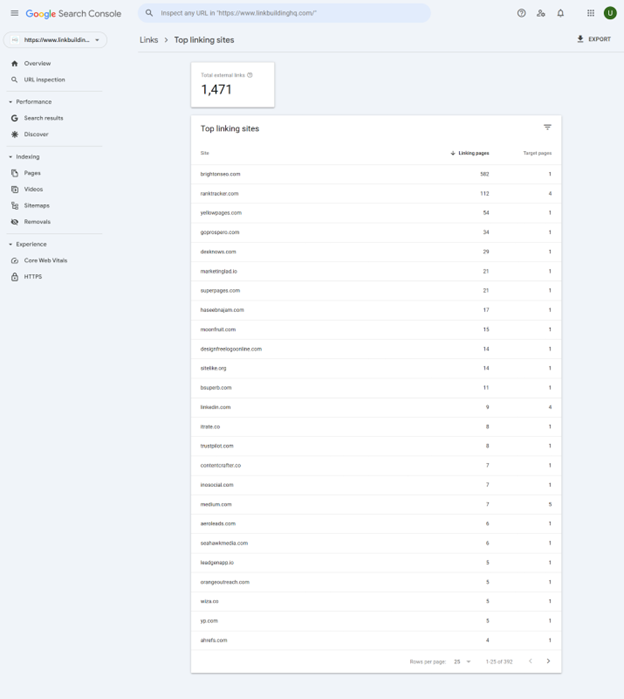This screenshot has width=624, height=699.
Task: Open the bsuperb.com row
Action: point(376,388)
